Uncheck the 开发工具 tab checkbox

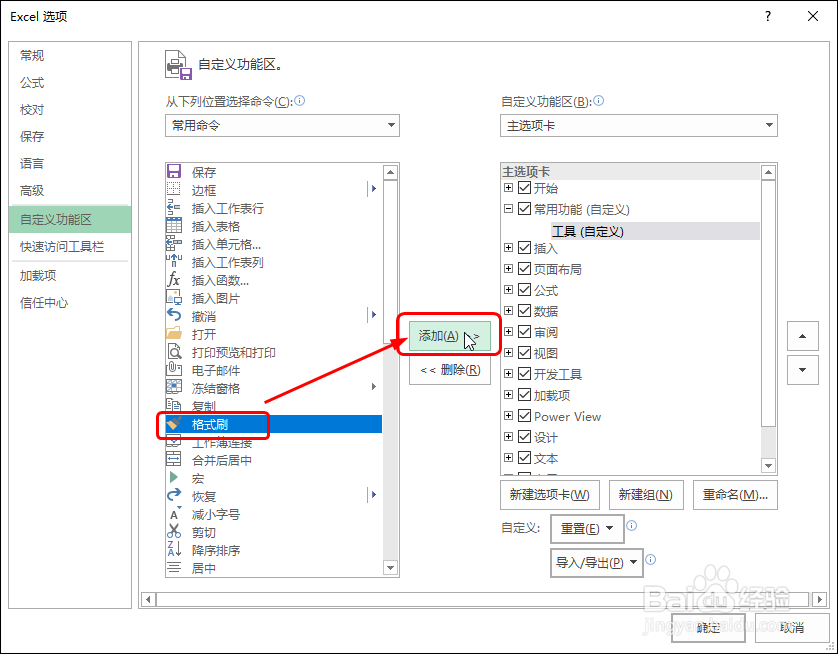[x=524, y=374]
